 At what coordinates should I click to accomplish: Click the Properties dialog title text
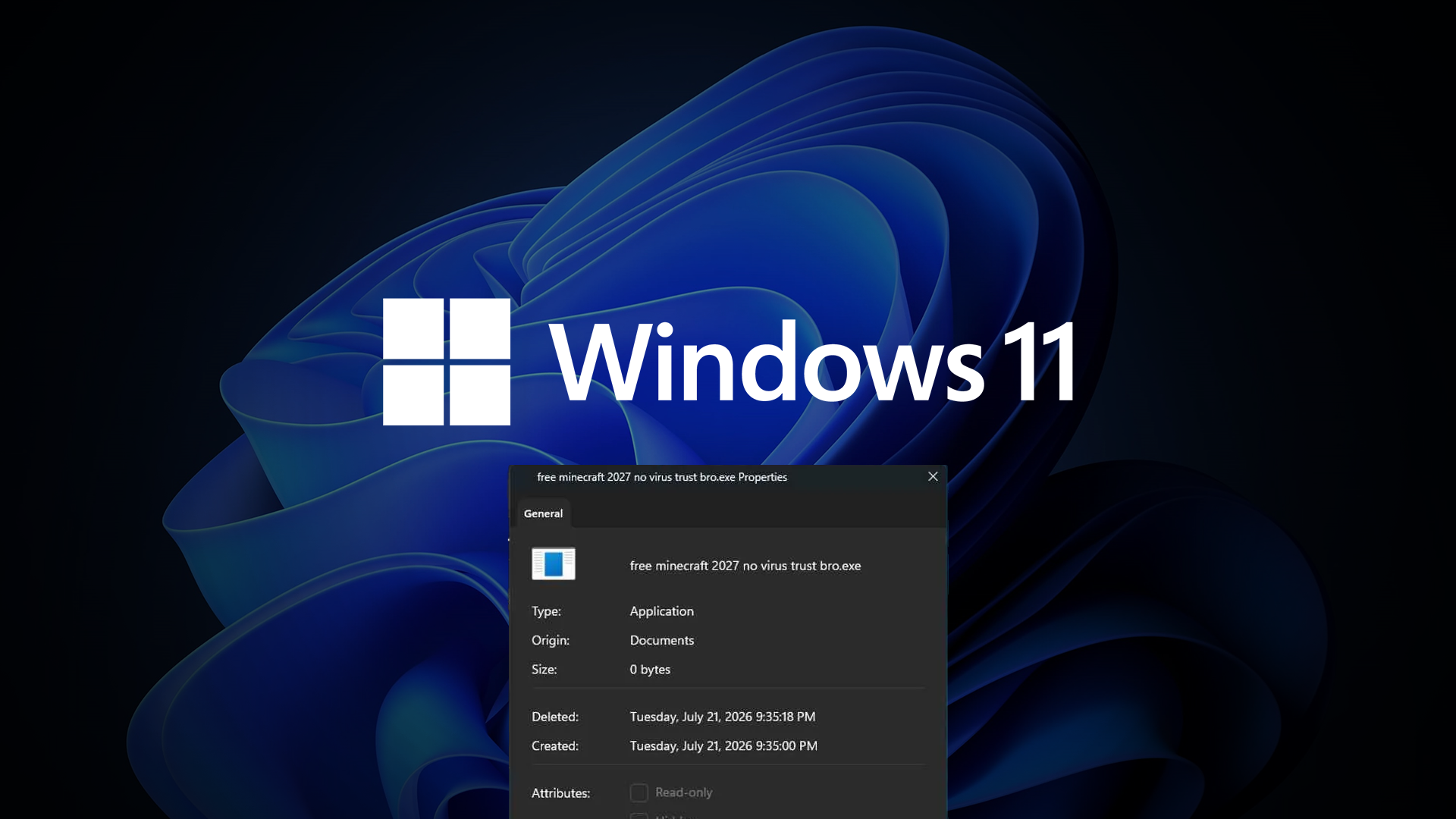click(662, 477)
